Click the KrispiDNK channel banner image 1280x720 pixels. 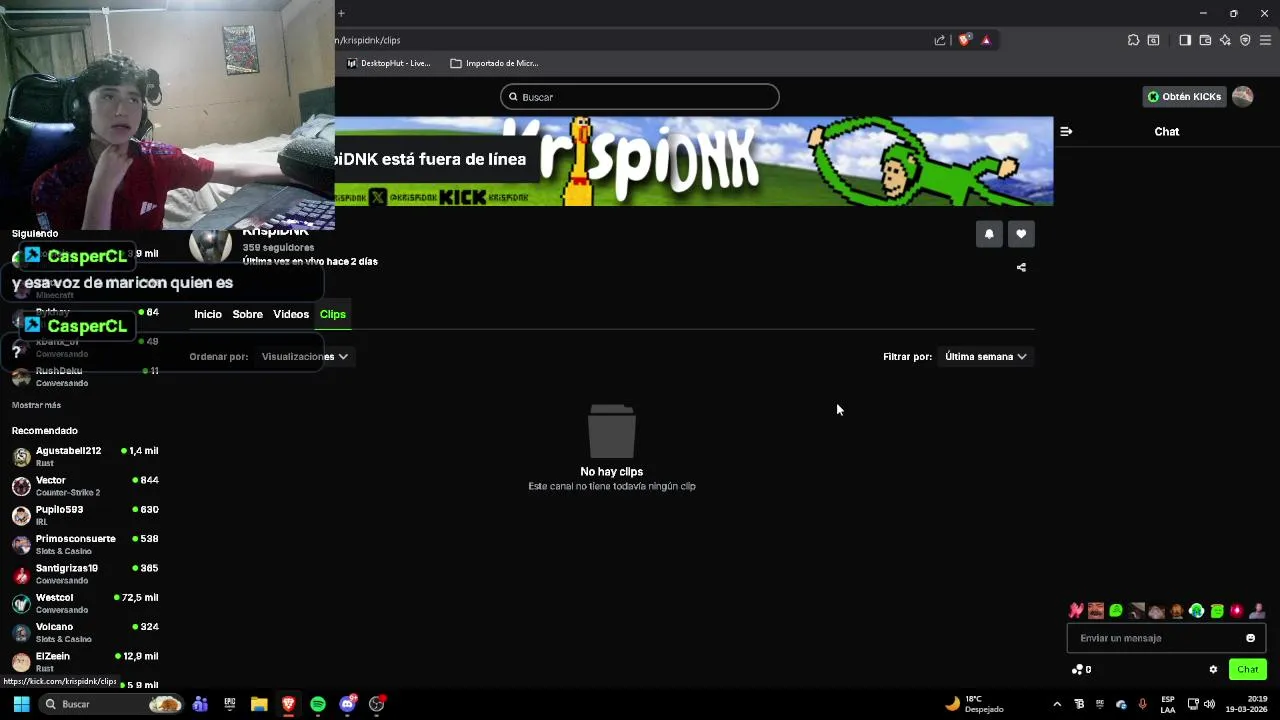694,161
